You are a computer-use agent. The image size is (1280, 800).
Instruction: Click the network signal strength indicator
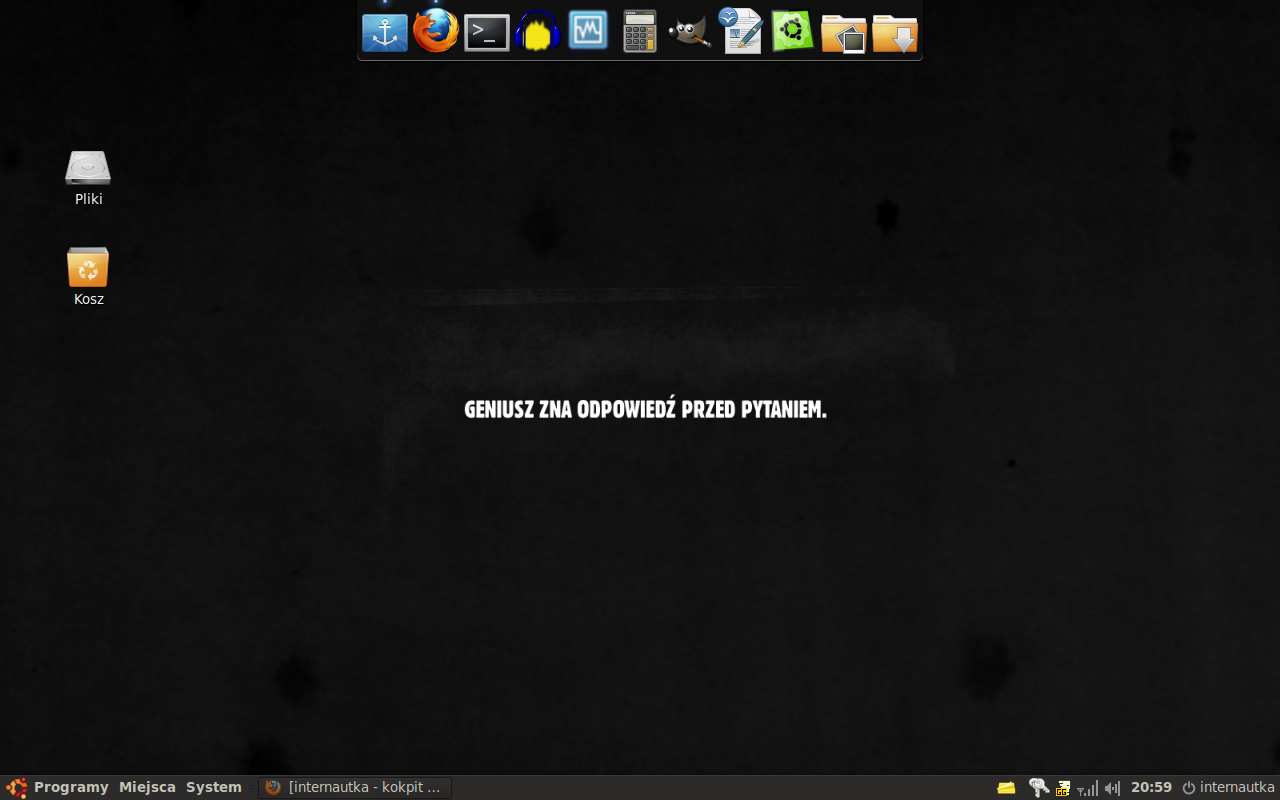point(1087,788)
